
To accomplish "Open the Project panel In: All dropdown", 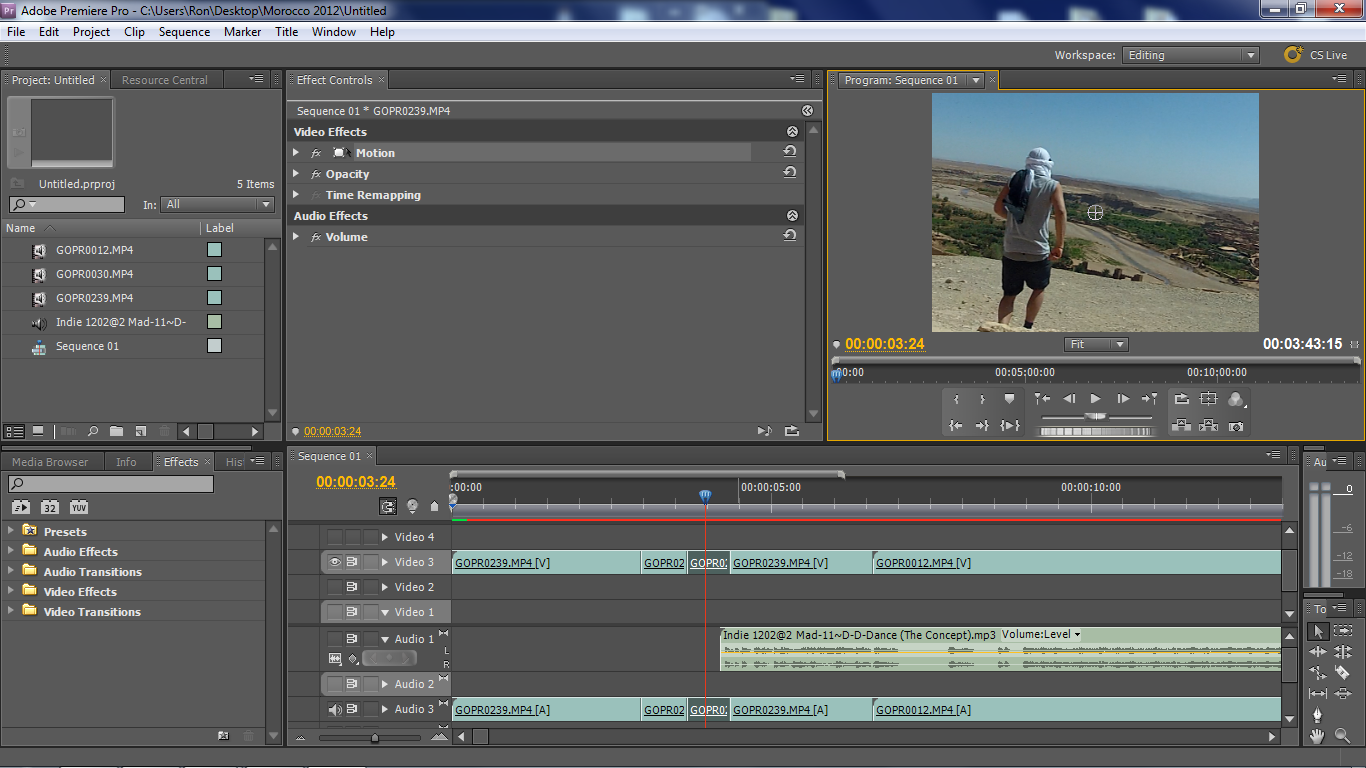I will point(217,204).
